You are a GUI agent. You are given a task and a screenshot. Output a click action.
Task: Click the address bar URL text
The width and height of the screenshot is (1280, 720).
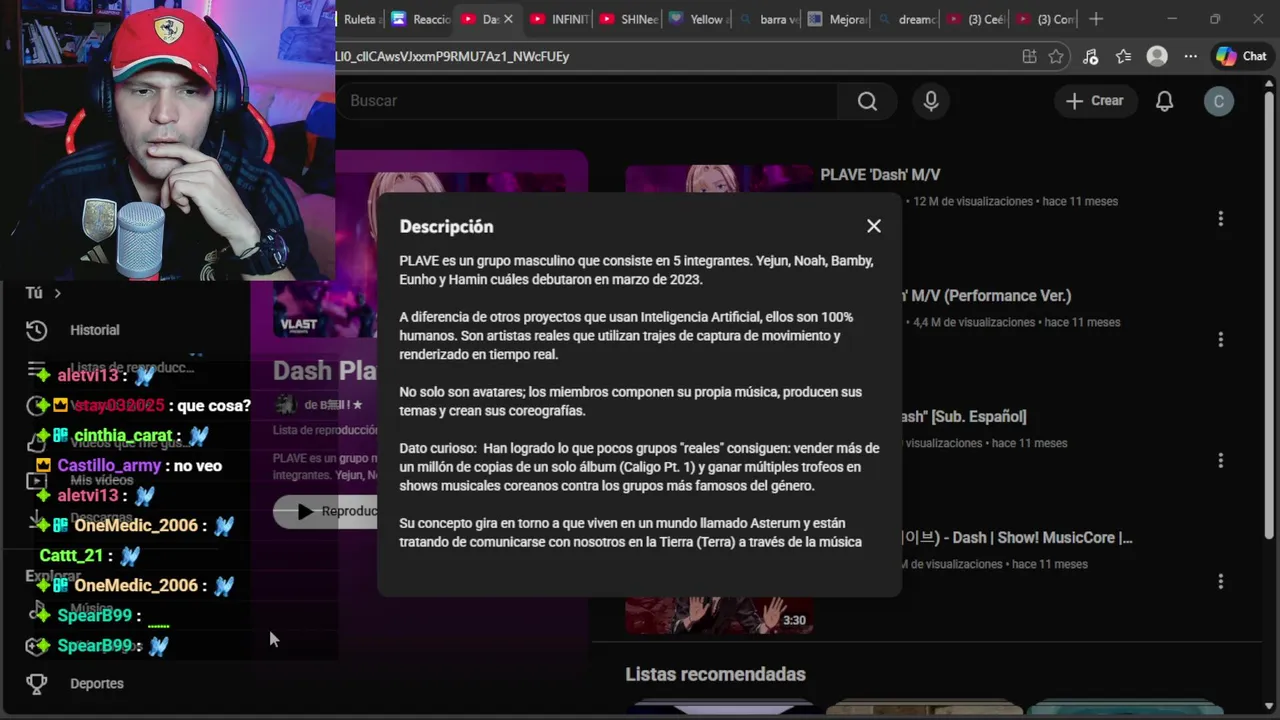[x=453, y=57]
